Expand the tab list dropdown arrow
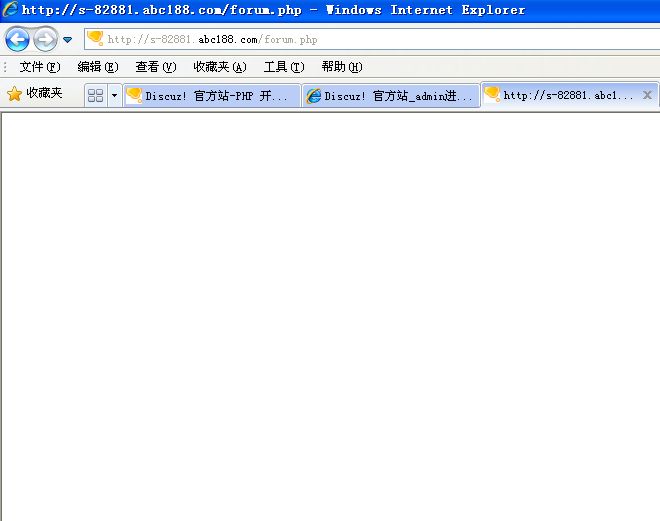 114,96
